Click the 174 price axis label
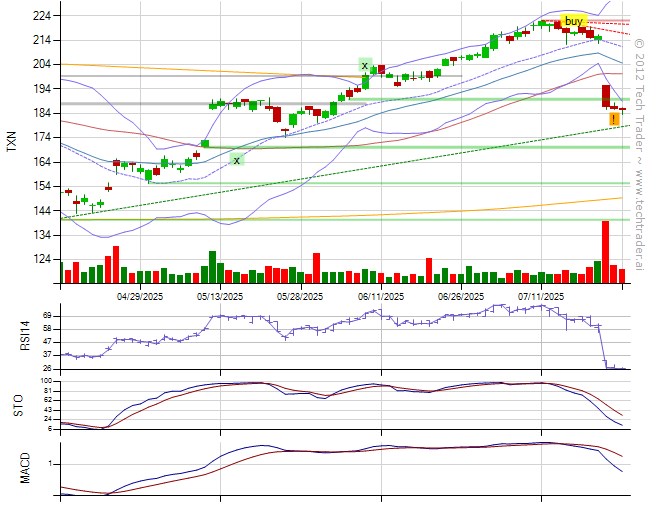 click(x=41, y=137)
